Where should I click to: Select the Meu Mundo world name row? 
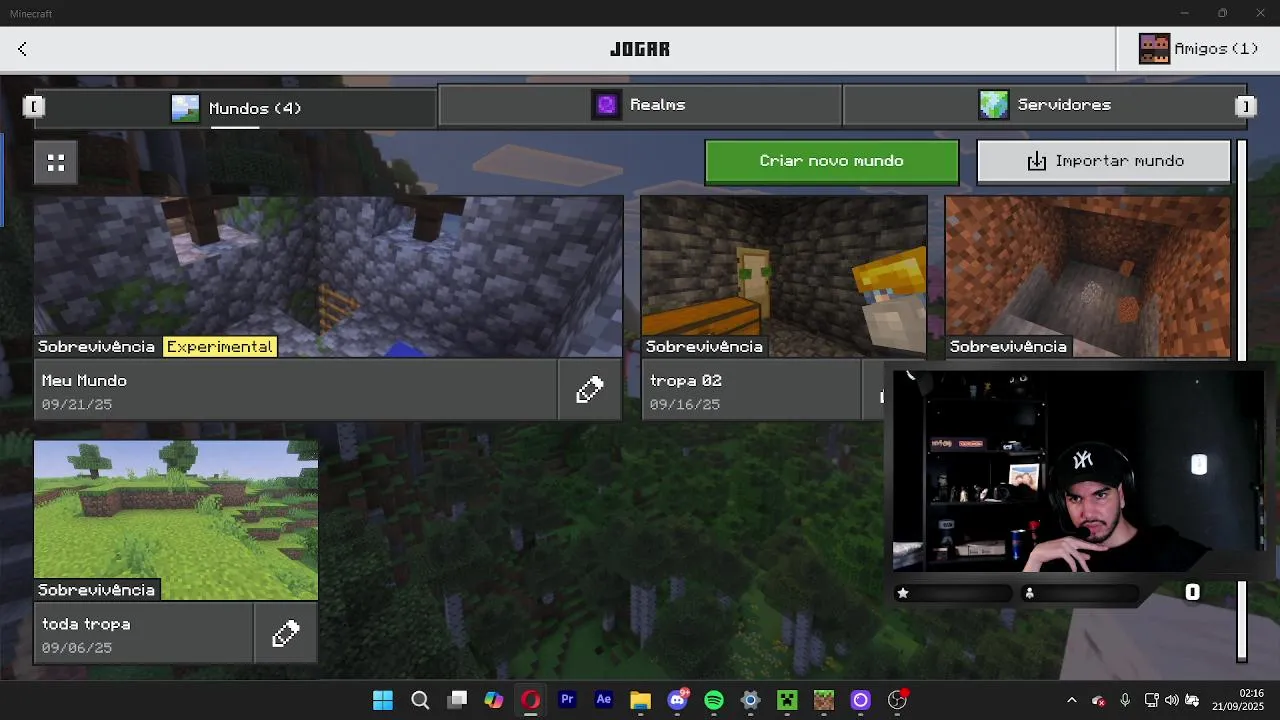pos(296,390)
